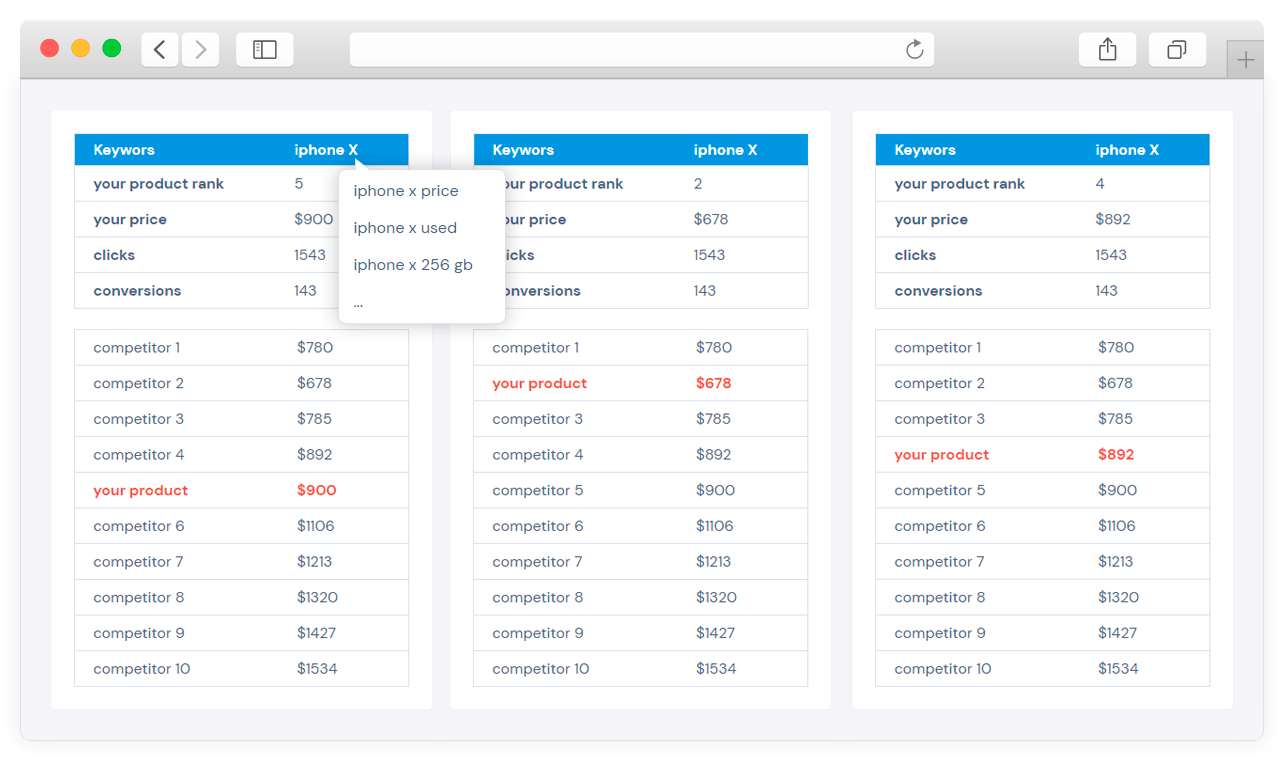This screenshot has height=761, width=1285.
Task: Click 'your product' row in first competitor list
Action: point(241,490)
